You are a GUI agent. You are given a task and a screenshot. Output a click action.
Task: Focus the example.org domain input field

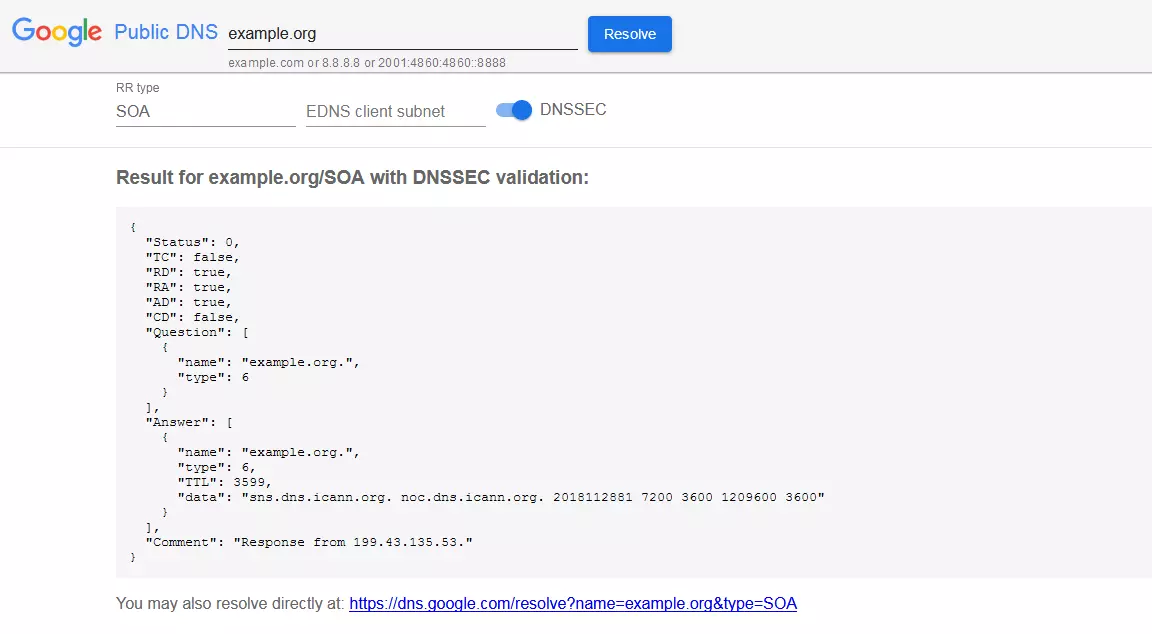click(403, 34)
